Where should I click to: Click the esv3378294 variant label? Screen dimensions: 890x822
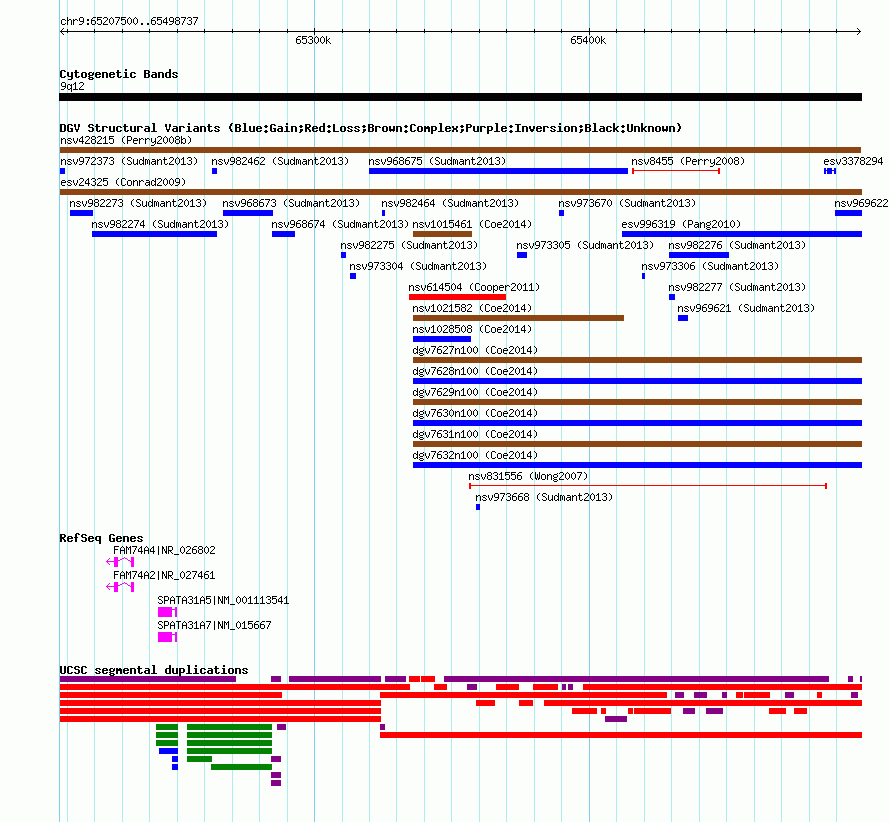853,161
